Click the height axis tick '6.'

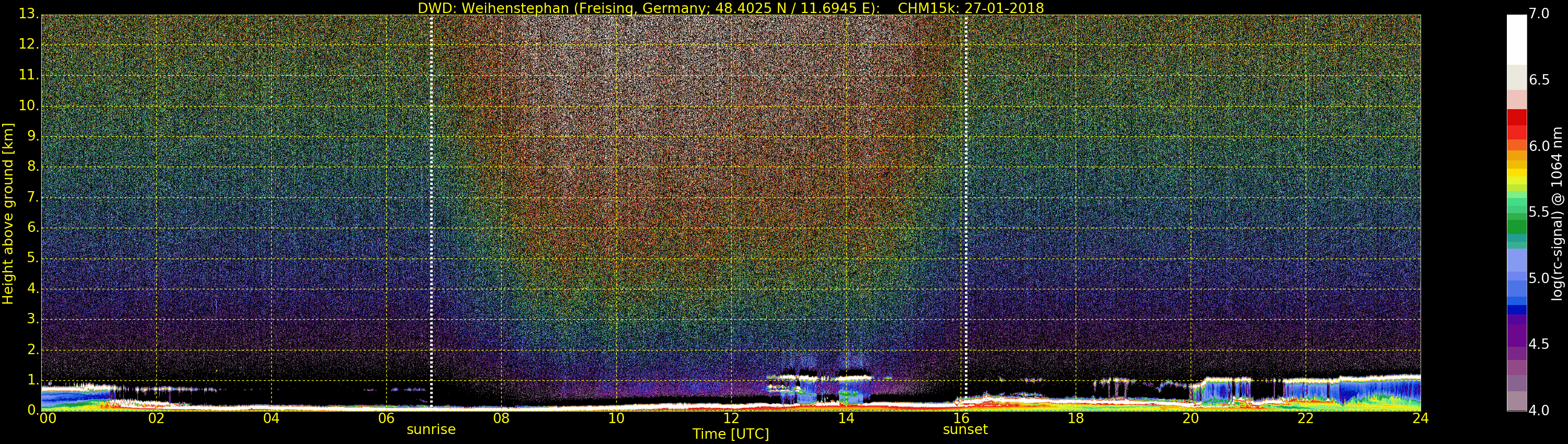click(33, 227)
